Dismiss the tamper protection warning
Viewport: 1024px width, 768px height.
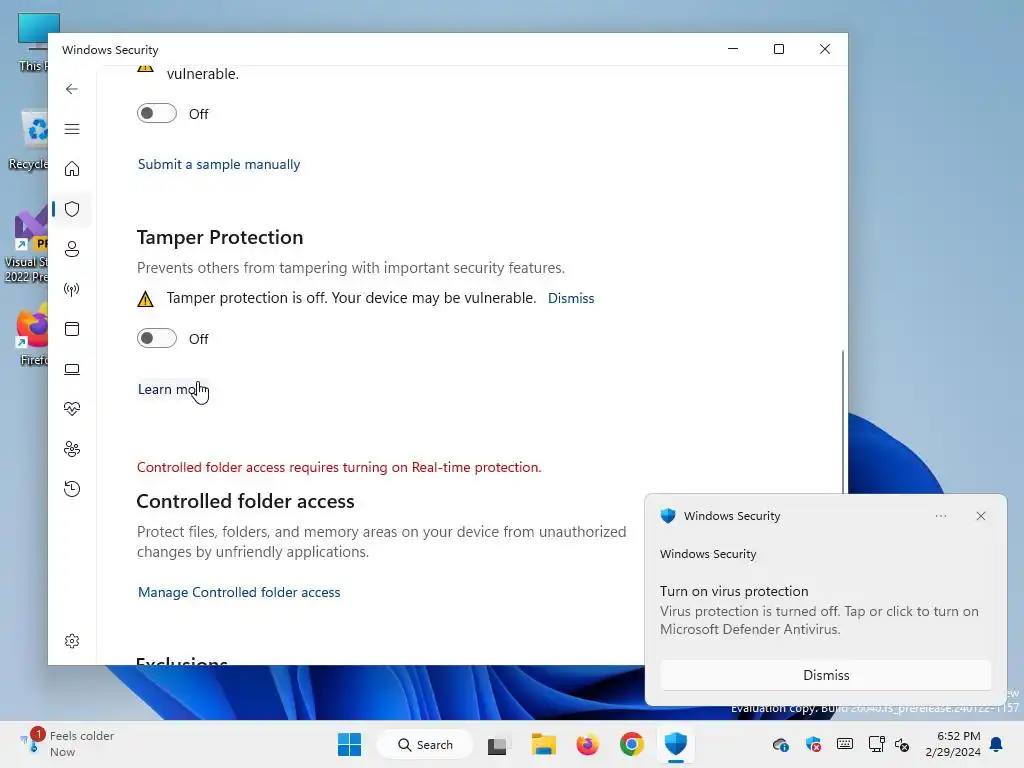pos(571,298)
